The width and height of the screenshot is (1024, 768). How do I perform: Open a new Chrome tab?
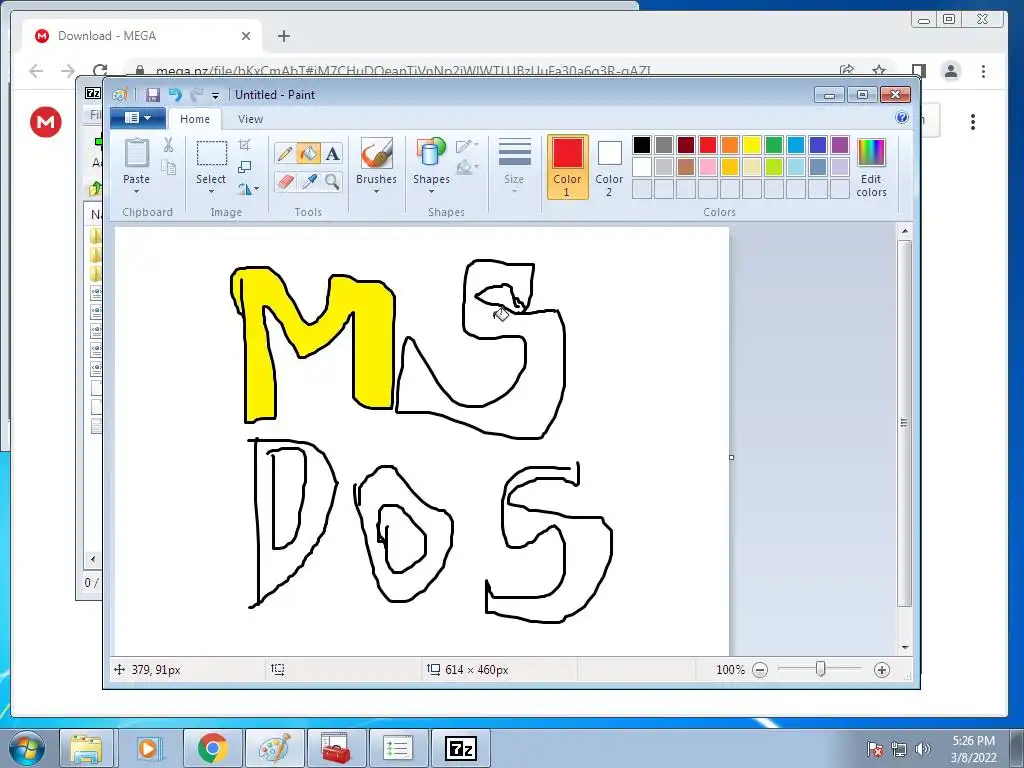pyautogui.click(x=283, y=36)
